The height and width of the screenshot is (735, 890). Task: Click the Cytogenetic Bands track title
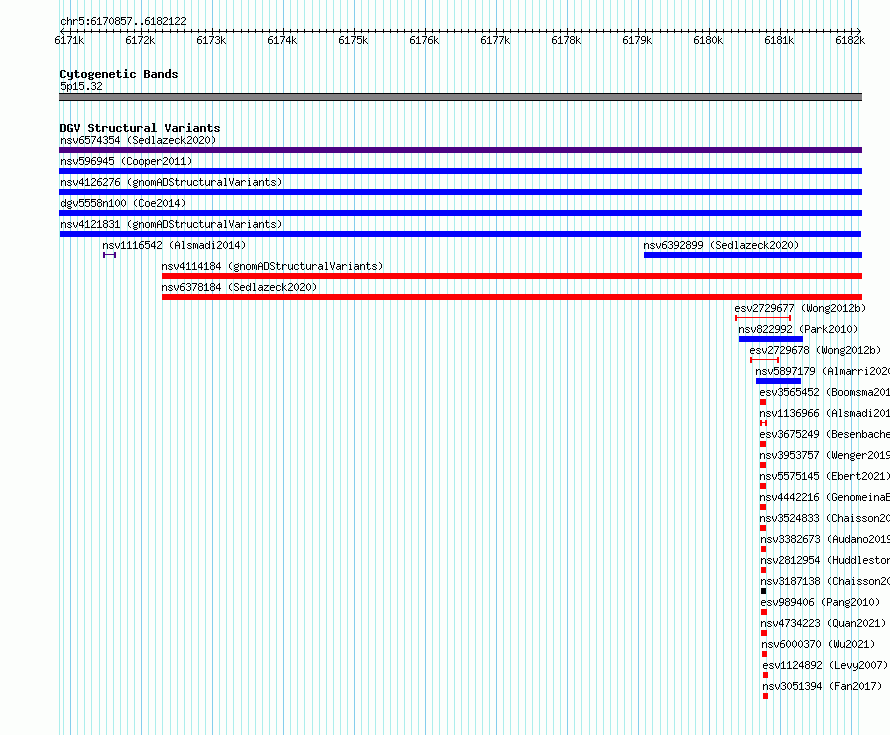[119, 74]
